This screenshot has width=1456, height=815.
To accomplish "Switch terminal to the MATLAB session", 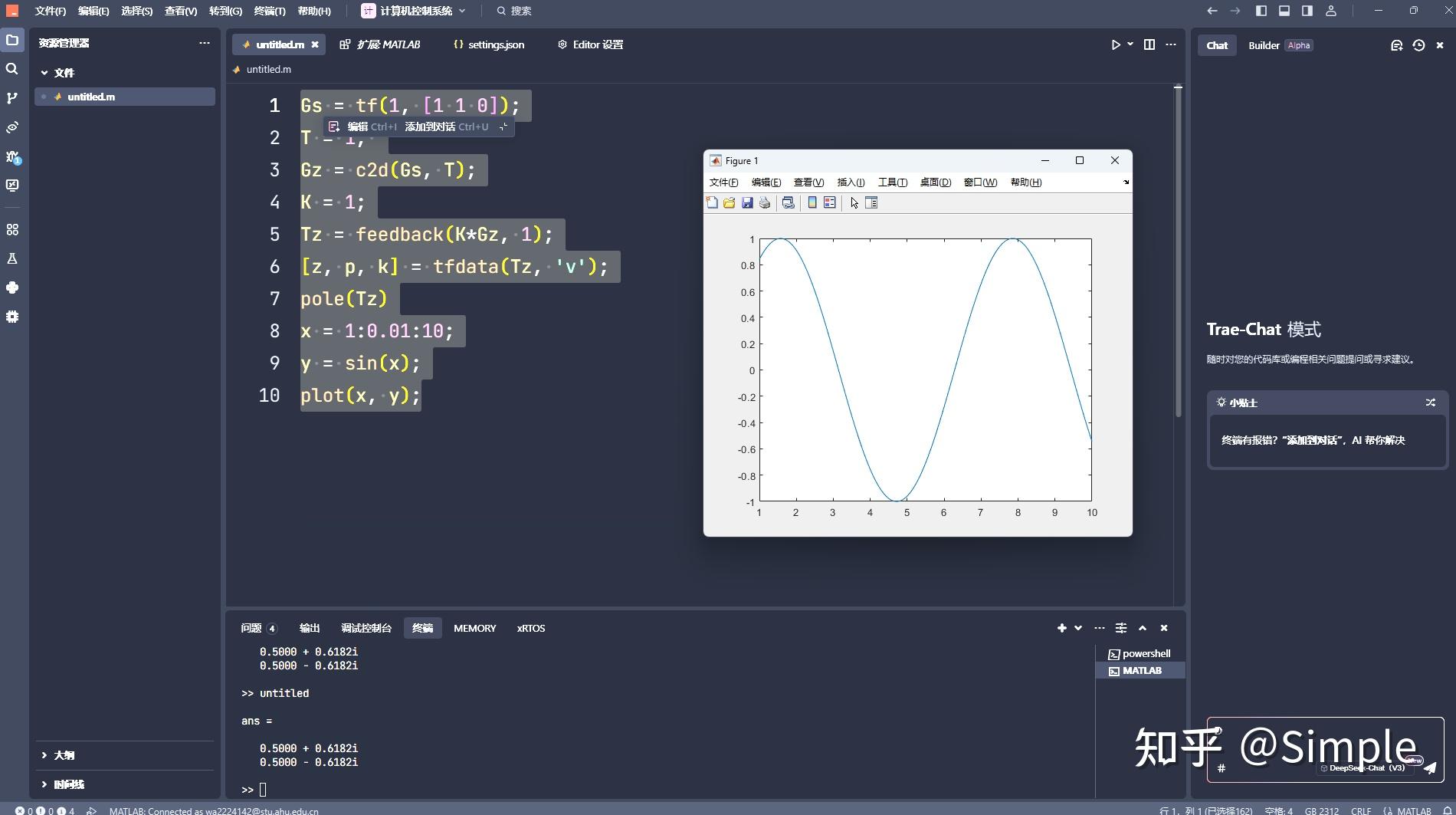I will tap(1143, 670).
